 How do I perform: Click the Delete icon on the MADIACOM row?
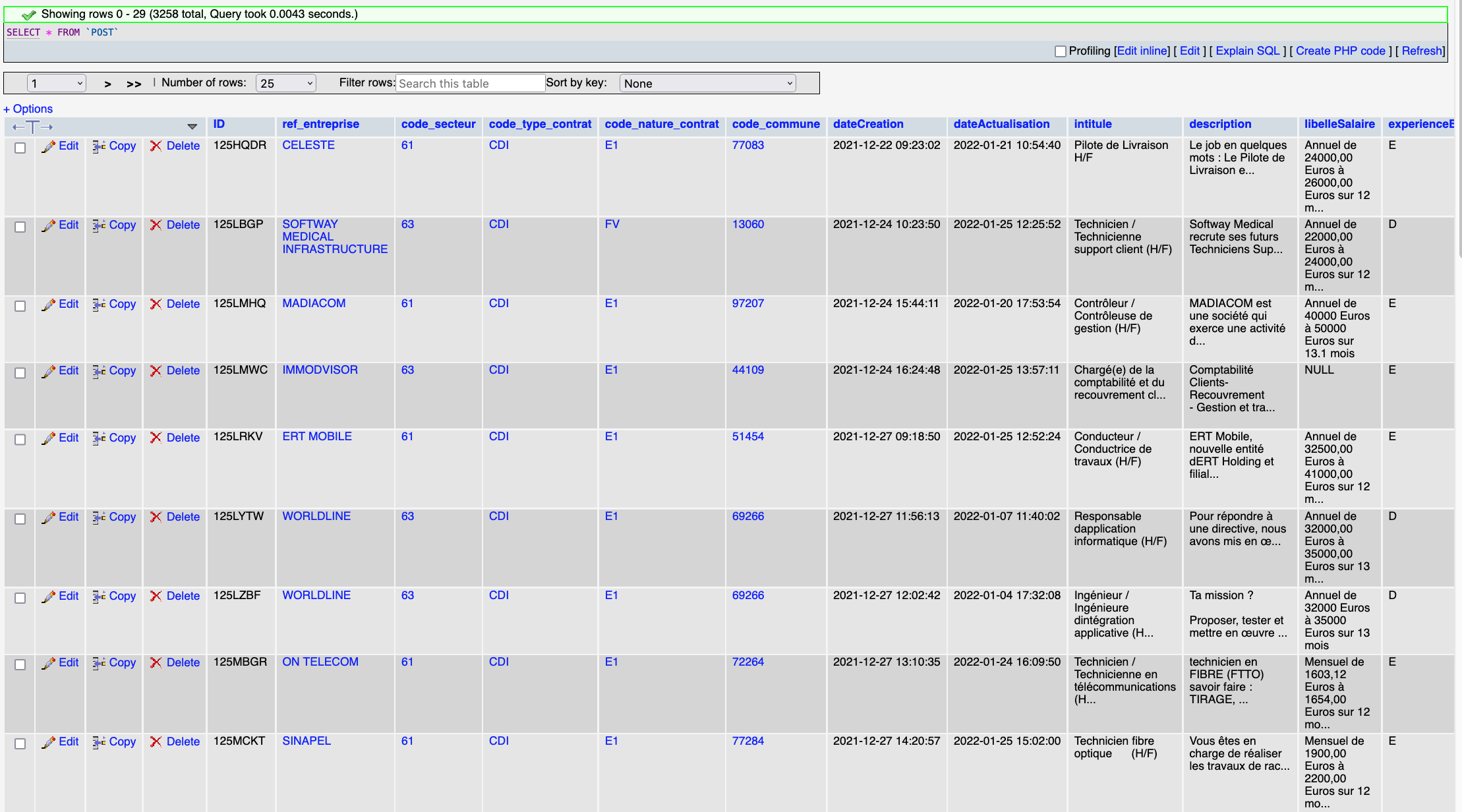(x=157, y=304)
